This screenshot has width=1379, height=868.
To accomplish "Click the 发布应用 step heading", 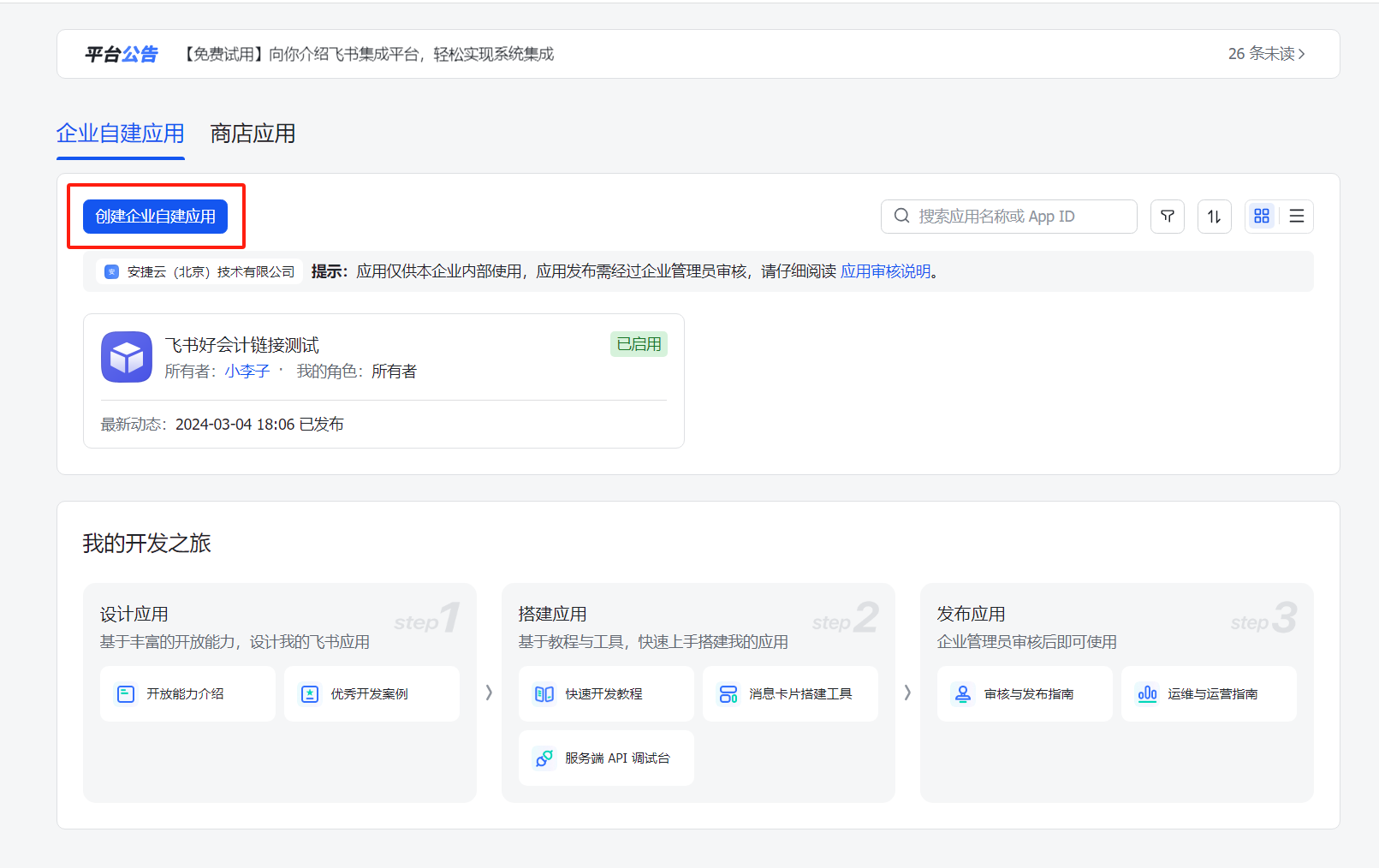I will coord(972,614).
